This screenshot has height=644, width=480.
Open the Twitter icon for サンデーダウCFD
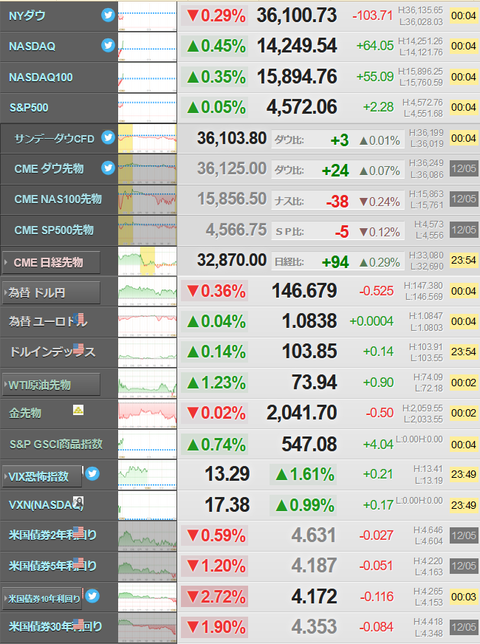[108, 137]
